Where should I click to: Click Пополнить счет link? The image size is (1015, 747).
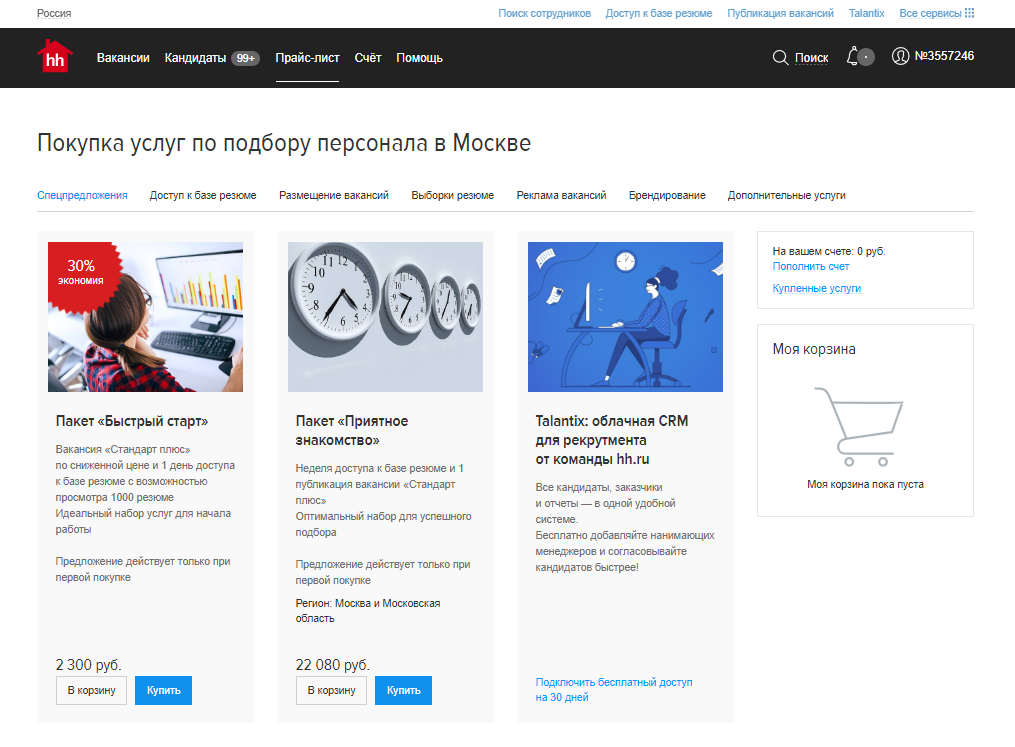pyautogui.click(x=810, y=266)
